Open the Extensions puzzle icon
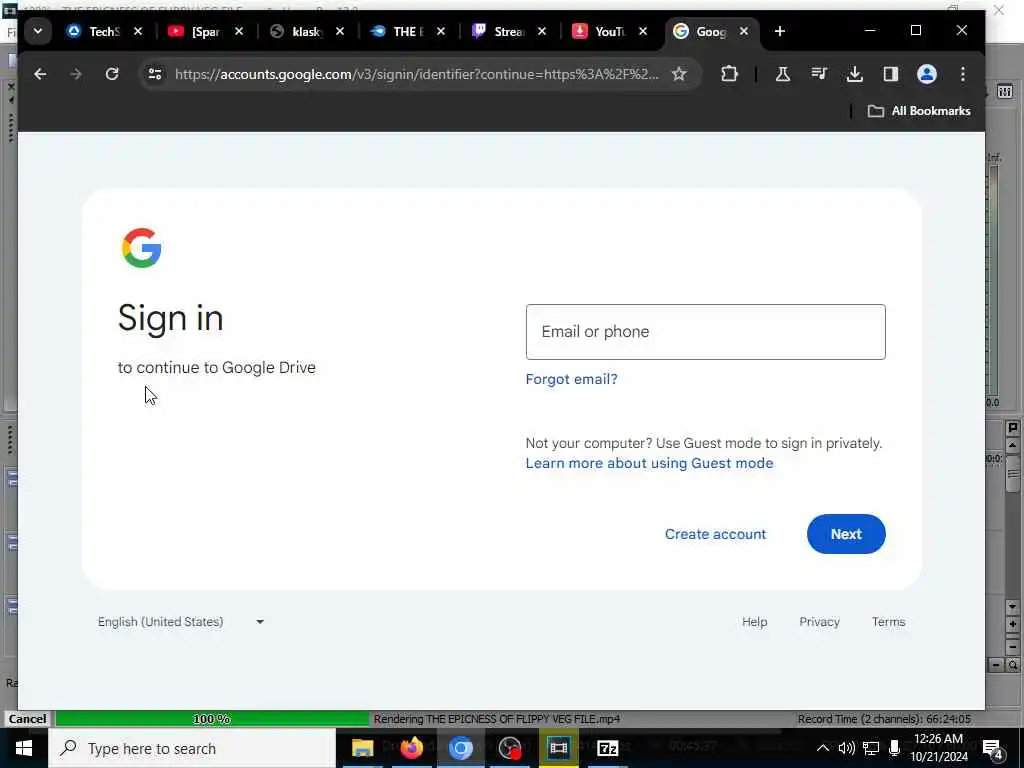 (729, 74)
